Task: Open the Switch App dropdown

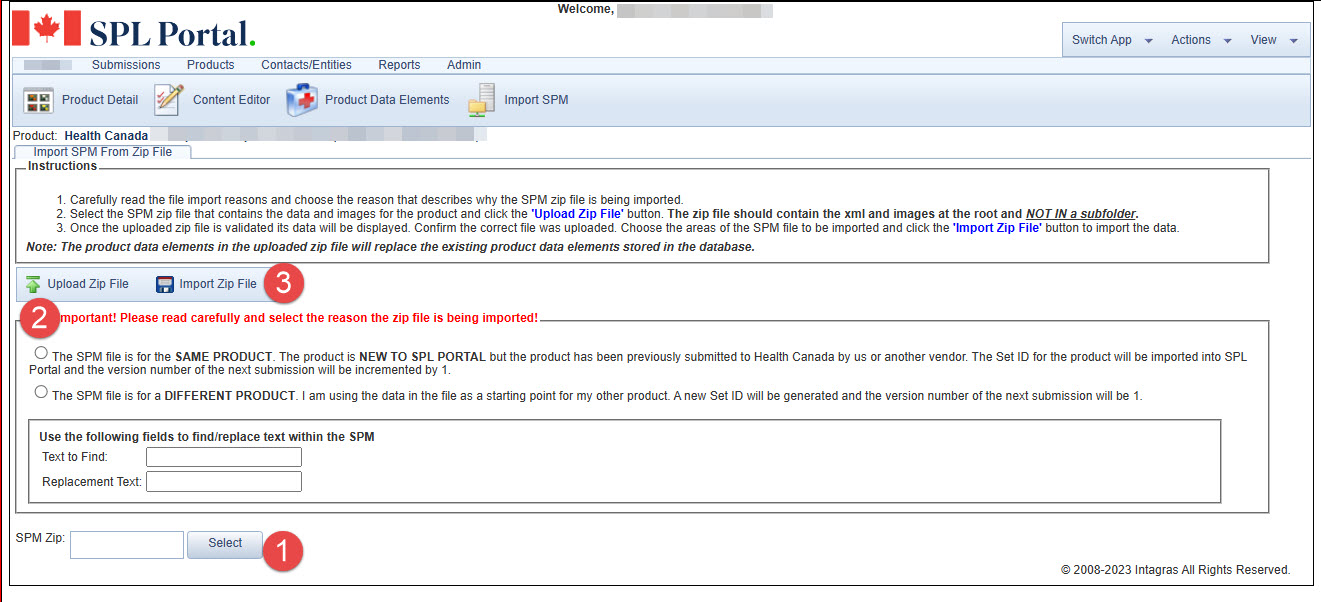Action: (x=1112, y=40)
